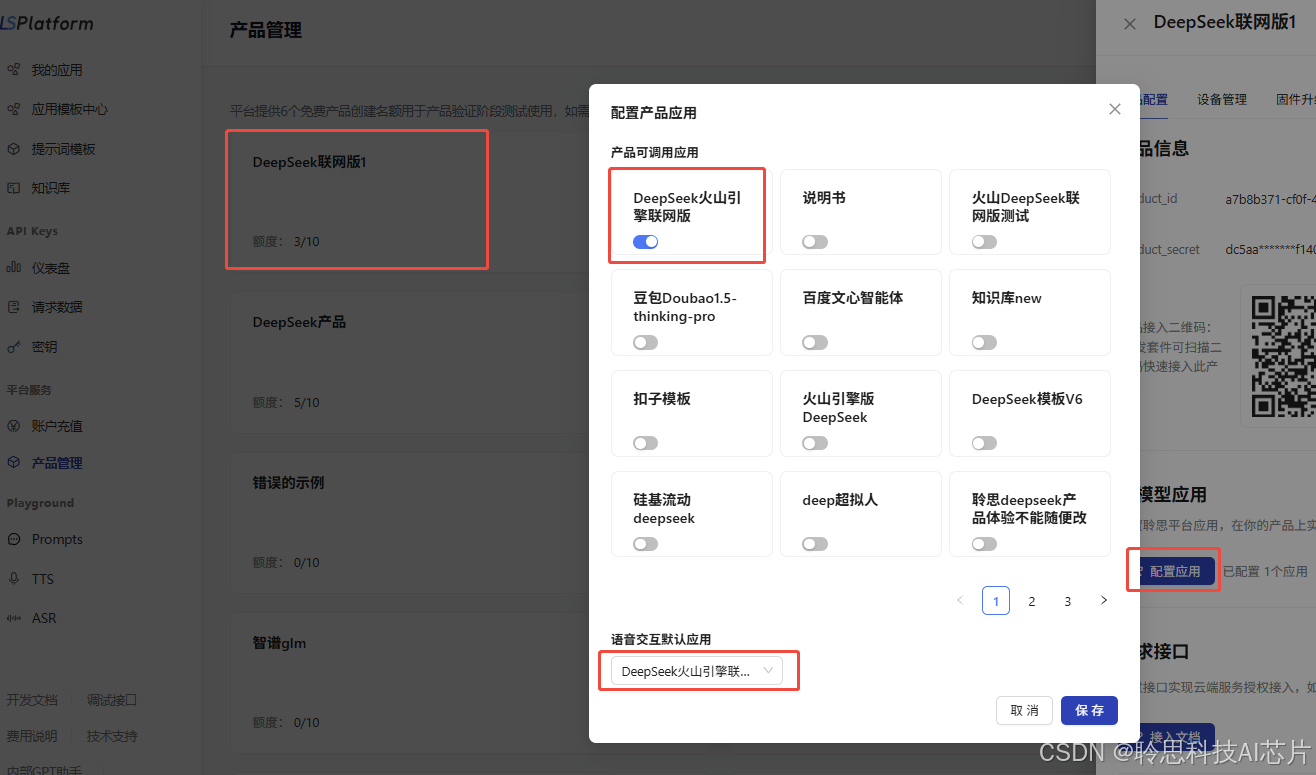
Task: Turn on the deep超拟人 switch
Action: point(815,544)
